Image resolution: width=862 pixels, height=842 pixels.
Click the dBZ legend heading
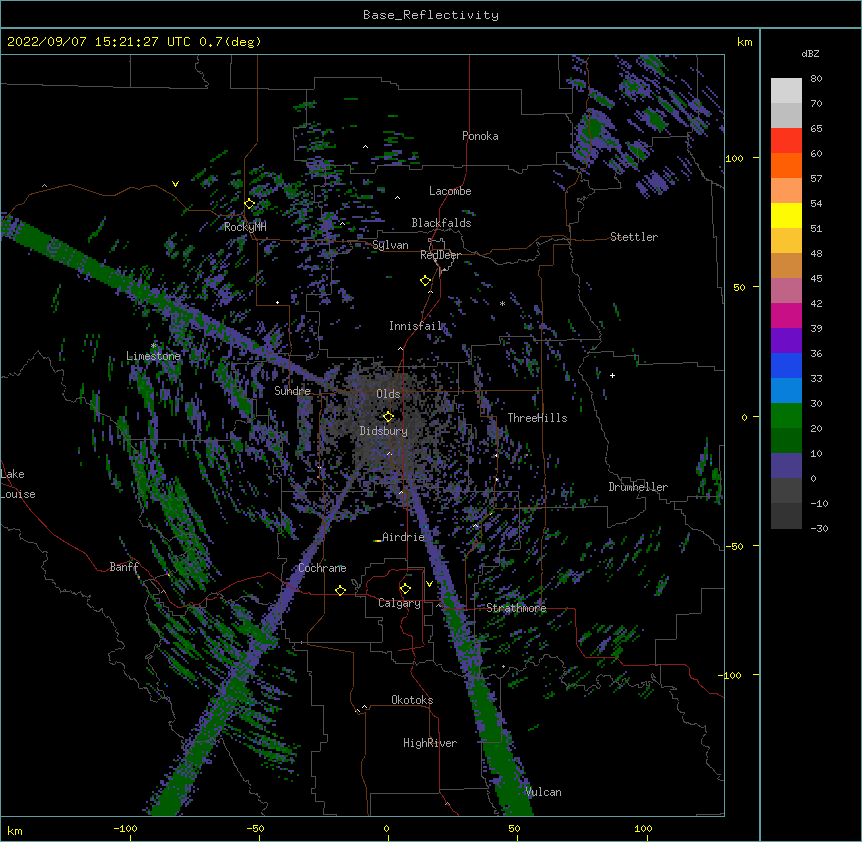810,53
